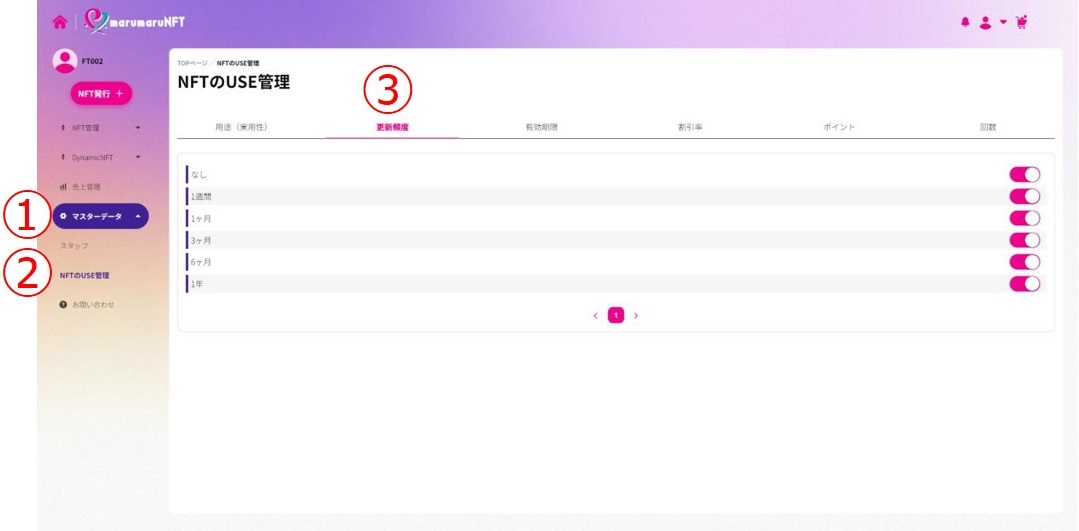Click the 1ヶ月 row label
The width and height of the screenshot is (1079, 531).
(201, 219)
